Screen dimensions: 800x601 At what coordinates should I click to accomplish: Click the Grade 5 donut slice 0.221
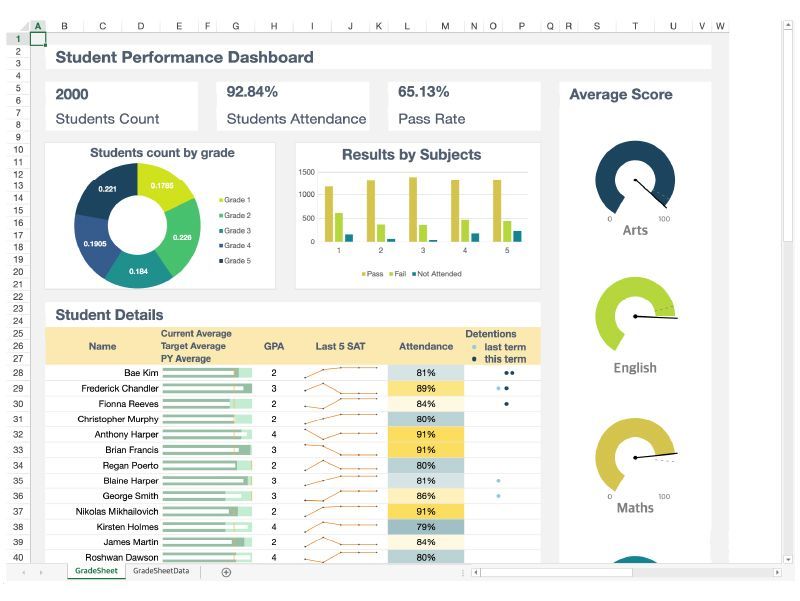click(109, 189)
